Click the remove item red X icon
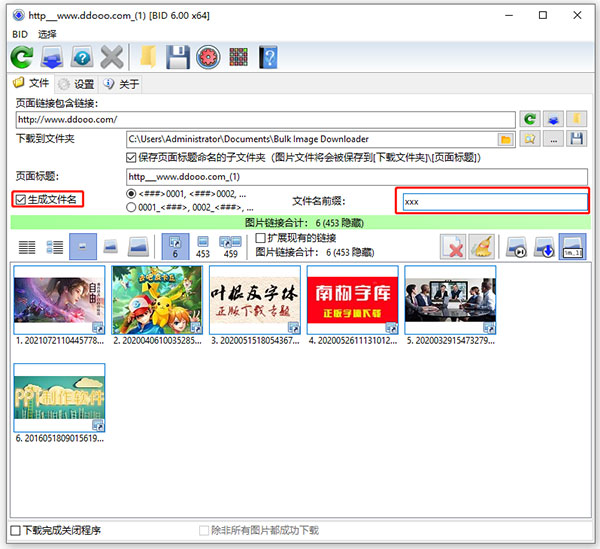The width and height of the screenshot is (600, 549). [453, 247]
